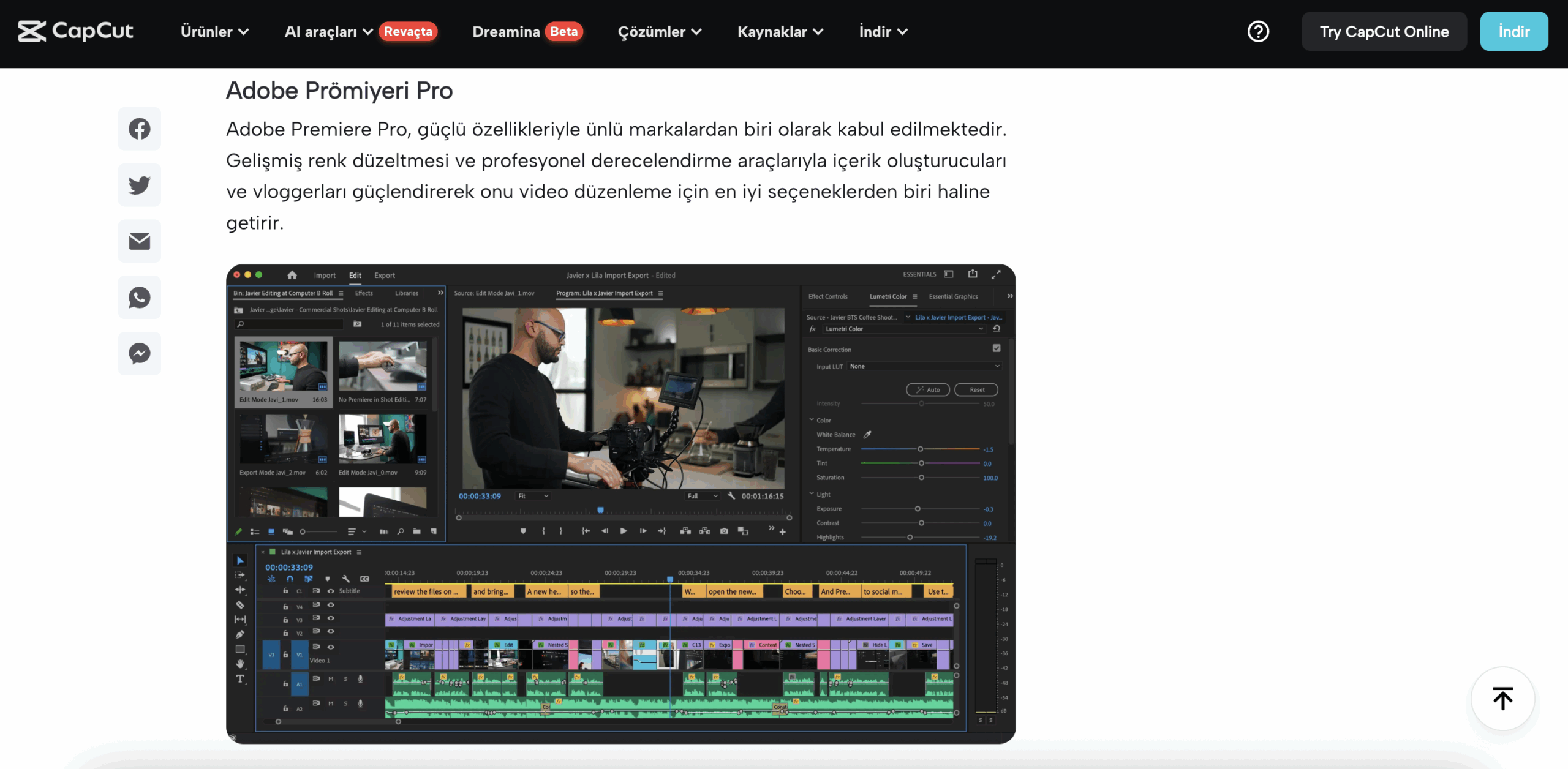
Task: Select the Ripple Edit tool
Action: 240,590
